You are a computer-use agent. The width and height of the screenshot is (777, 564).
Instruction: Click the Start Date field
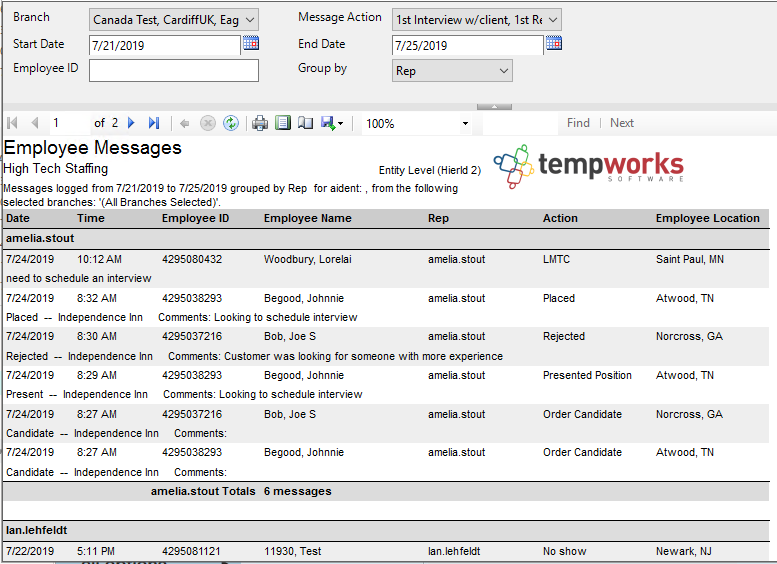pos(165,46)
